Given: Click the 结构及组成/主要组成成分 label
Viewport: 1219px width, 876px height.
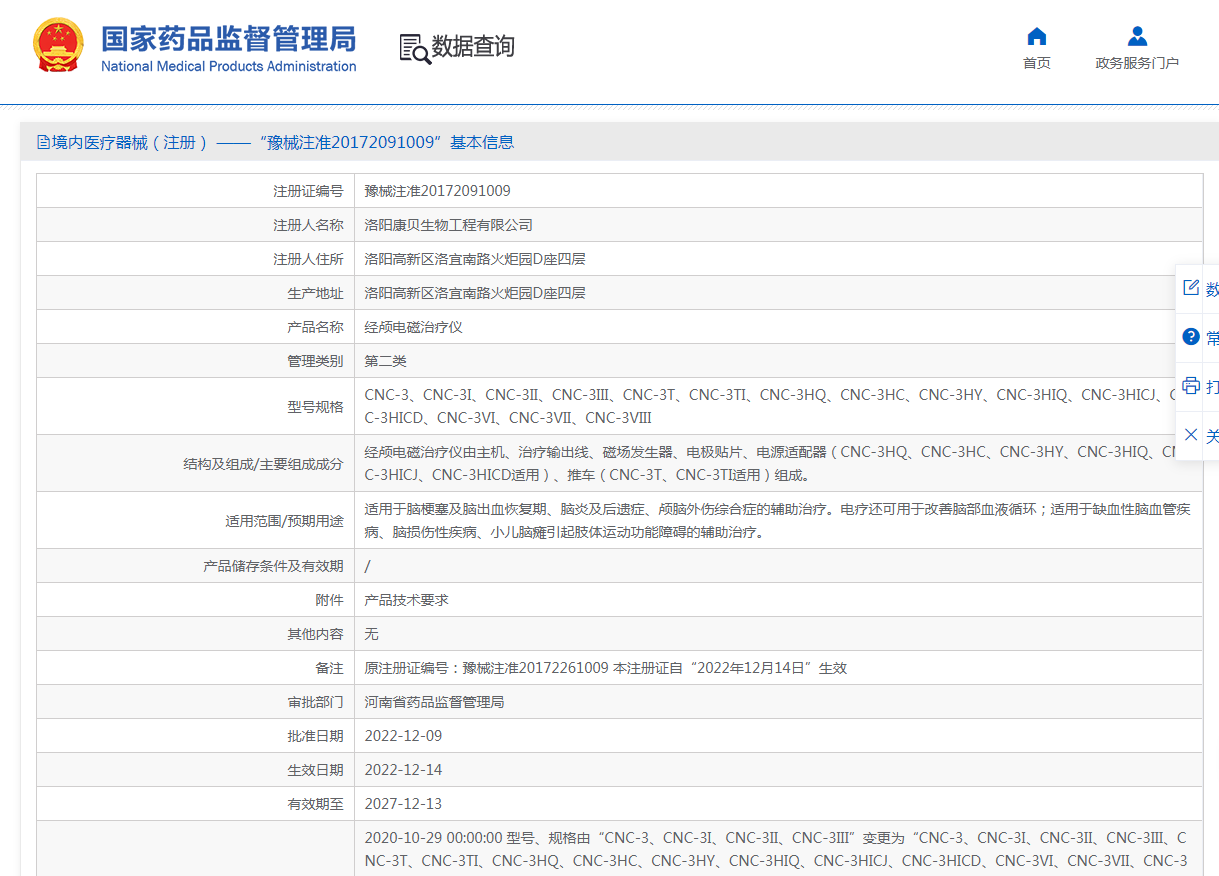Looking at the screenshot, I should pyautogui.click(x=263, y=463).
